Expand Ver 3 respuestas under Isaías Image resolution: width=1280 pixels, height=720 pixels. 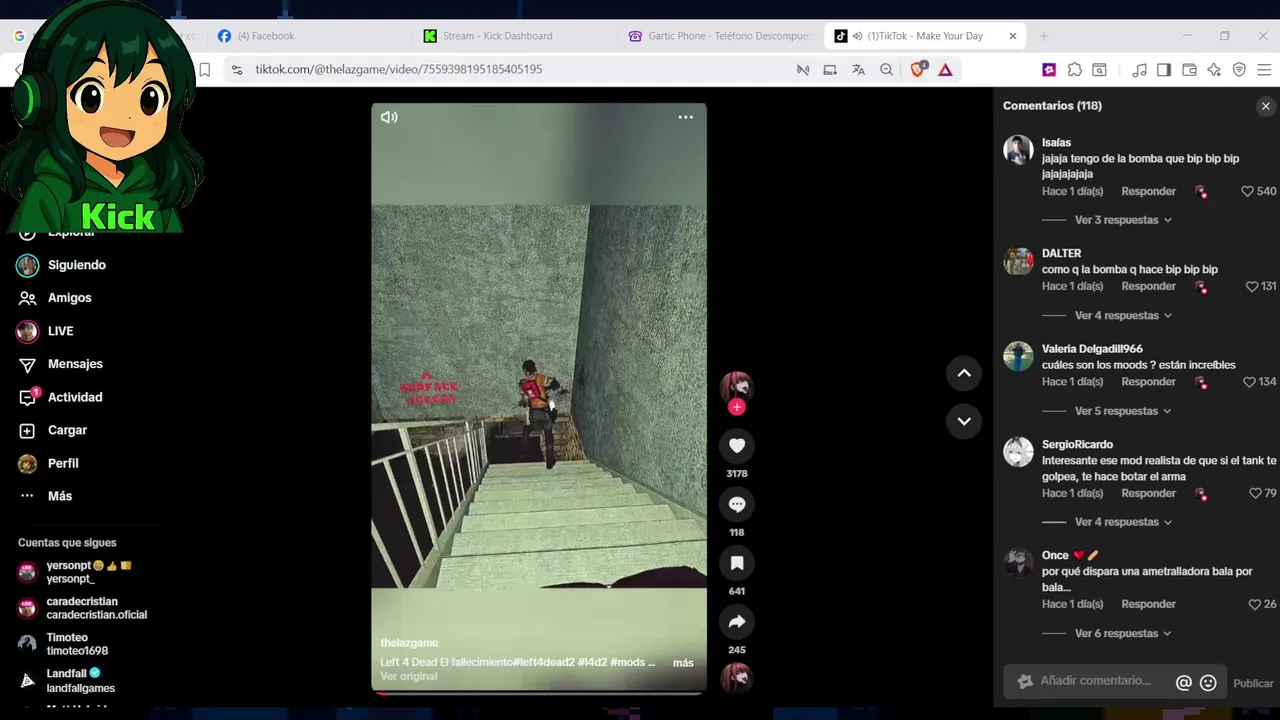click(x=1123, y=220)
